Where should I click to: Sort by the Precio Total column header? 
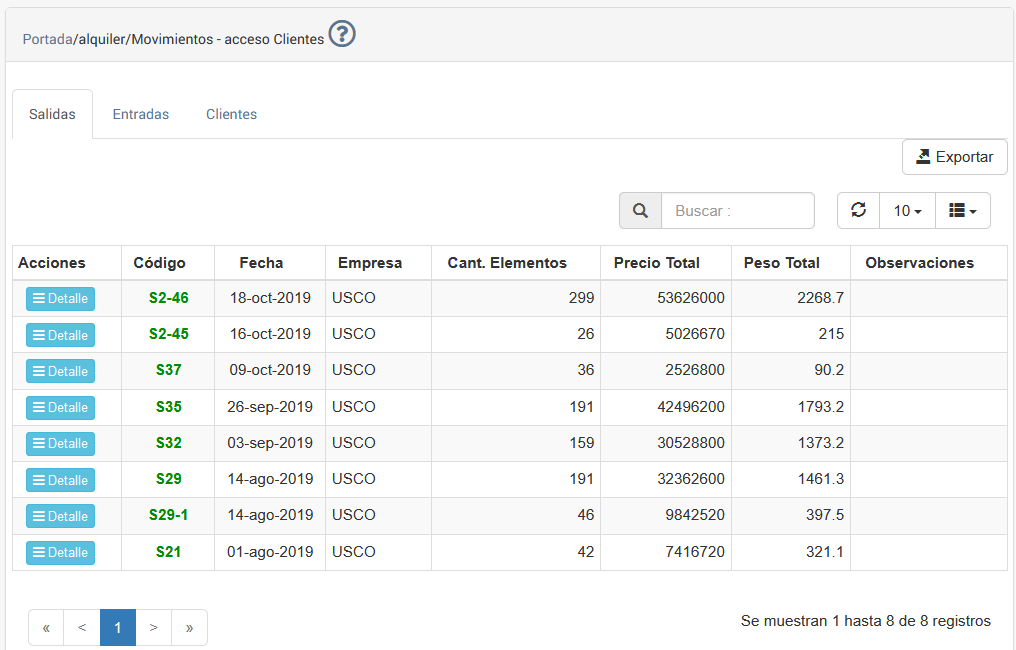(x=656, y=263)
